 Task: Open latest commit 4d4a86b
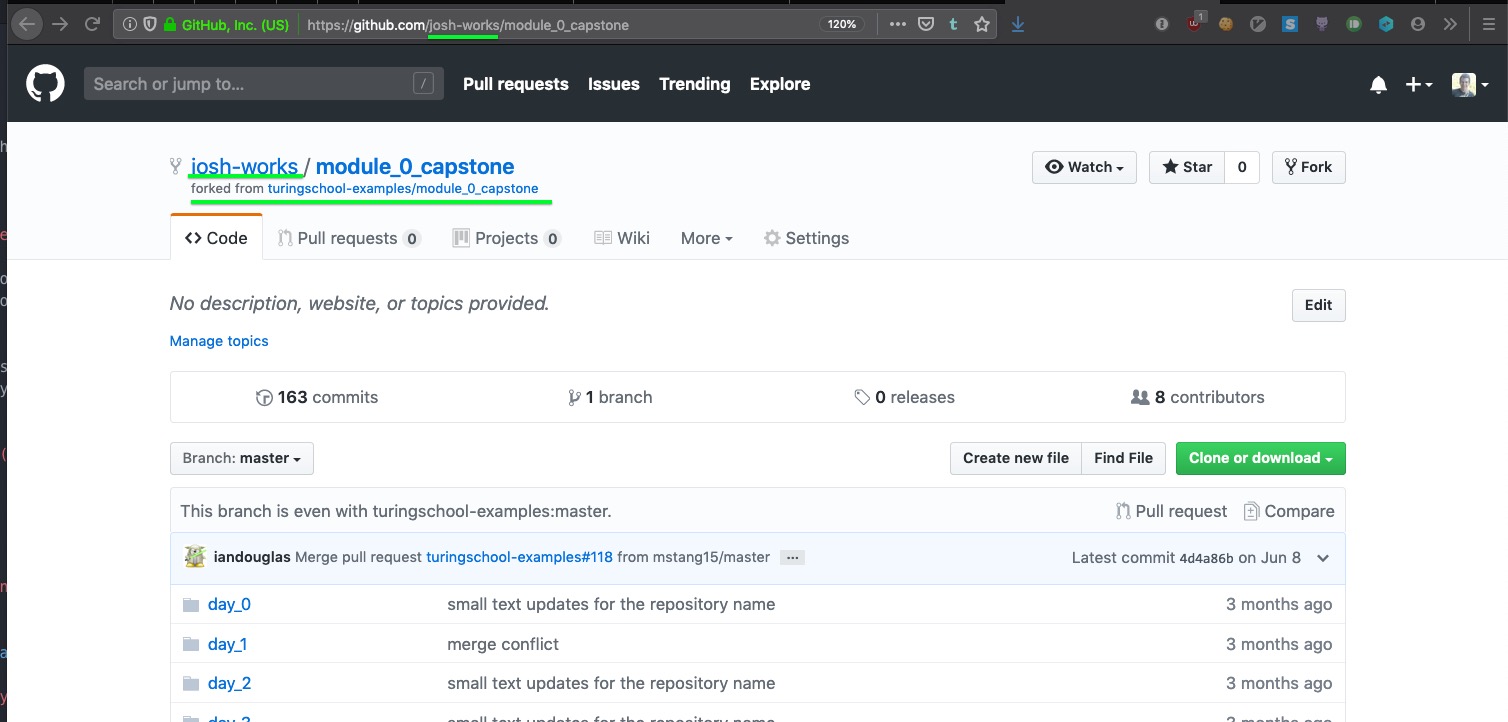click(1207, 558)
